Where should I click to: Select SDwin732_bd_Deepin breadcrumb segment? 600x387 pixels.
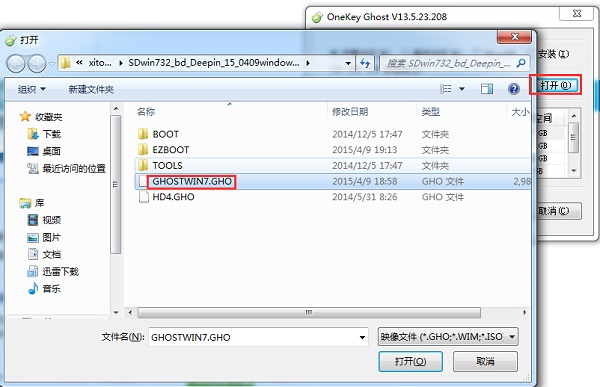coord(214,63)
